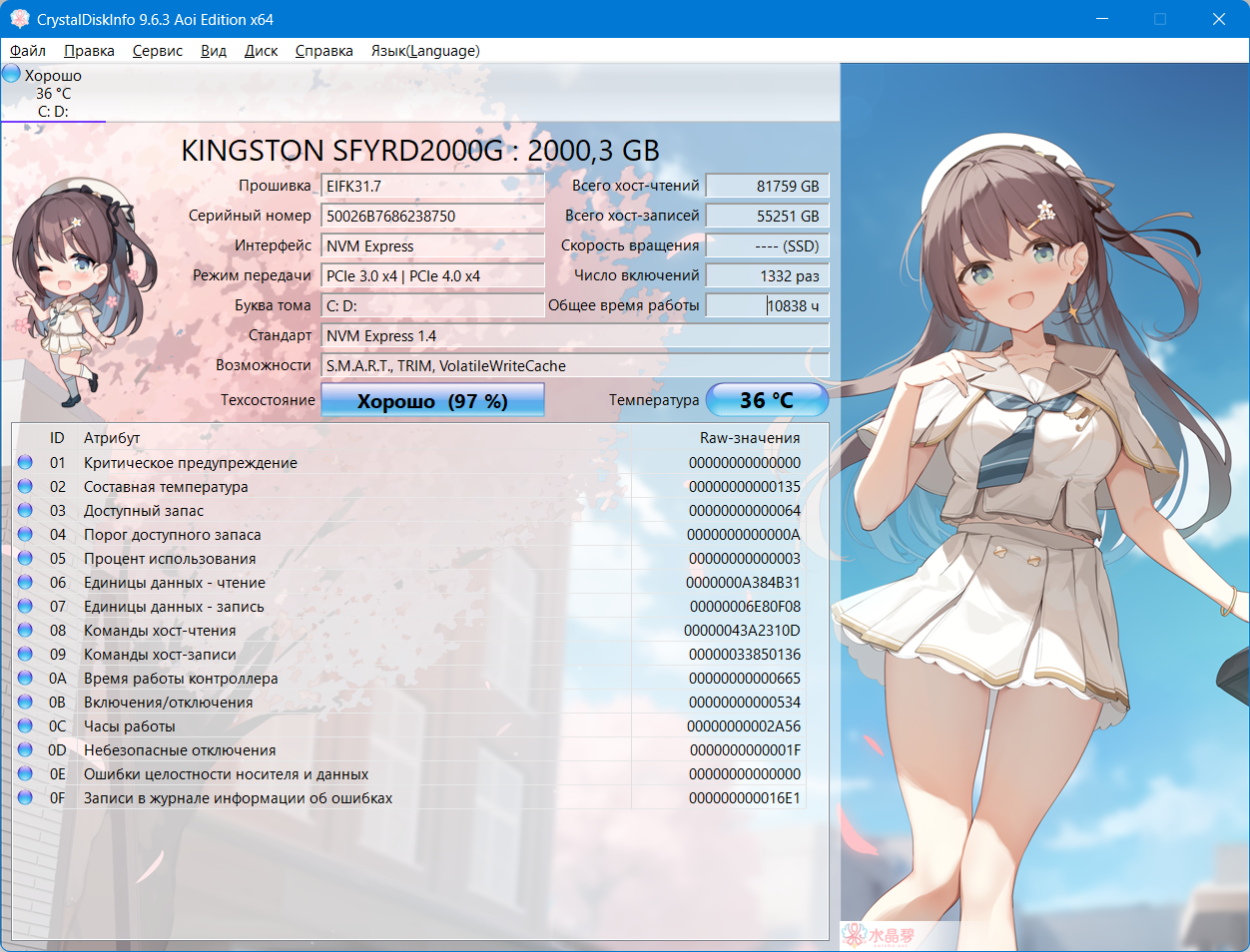Click the Атрибут column header
This screenshot has width=1250, height=952.
112,438
